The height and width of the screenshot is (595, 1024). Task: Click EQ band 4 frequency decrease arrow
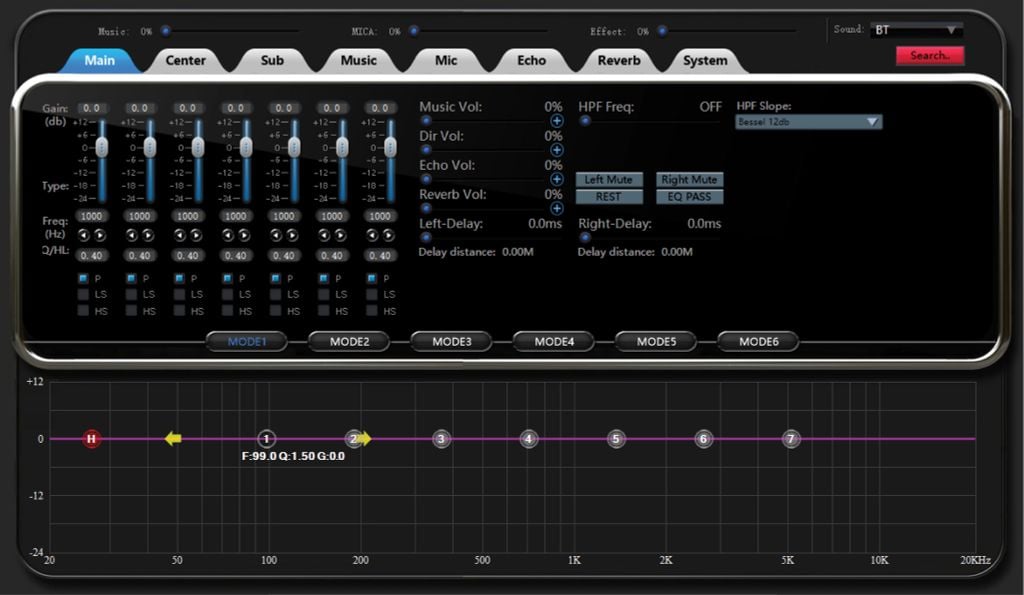click(228, 235)
